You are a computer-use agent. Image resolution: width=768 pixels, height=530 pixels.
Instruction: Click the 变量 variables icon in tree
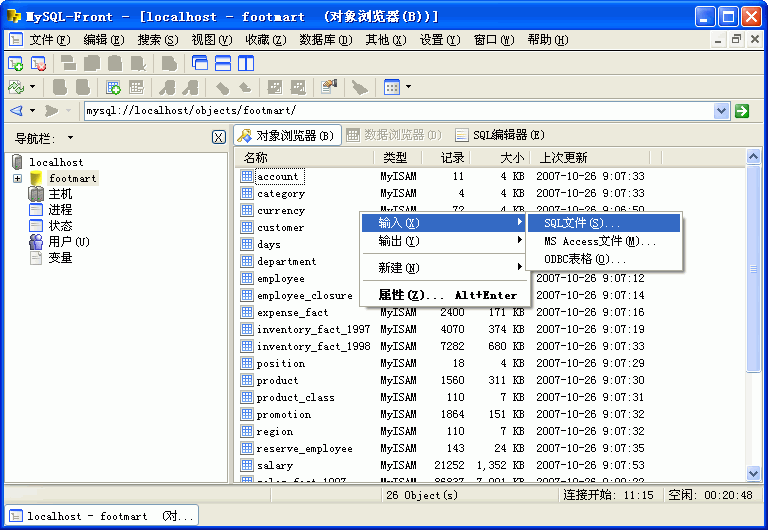click(x=36, y=258)
